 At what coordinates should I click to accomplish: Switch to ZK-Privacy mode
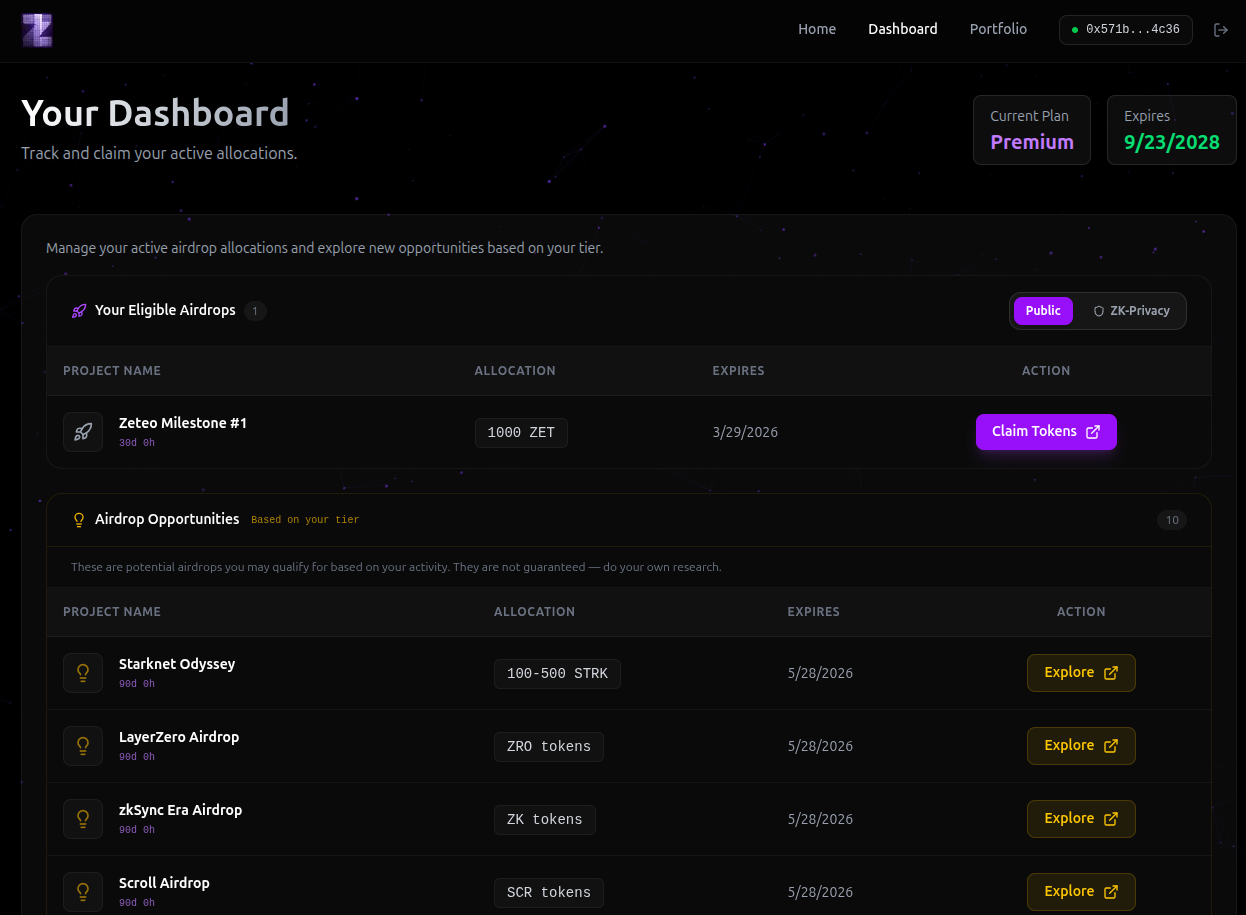pyautogui.click(x=1131, y=311)
